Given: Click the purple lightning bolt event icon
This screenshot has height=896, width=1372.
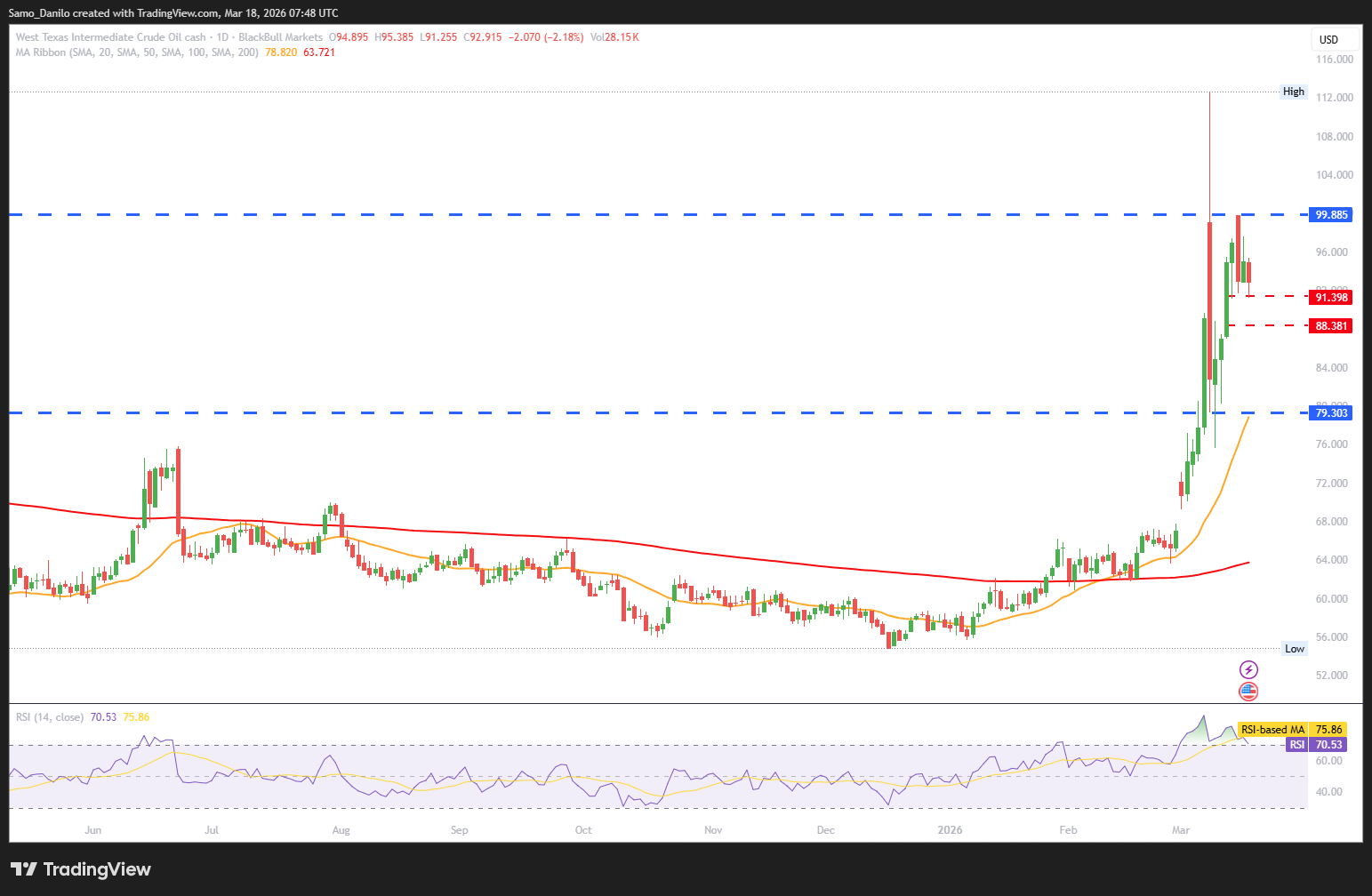Looking at the screenshot, I should click(x=1248, y=669).
